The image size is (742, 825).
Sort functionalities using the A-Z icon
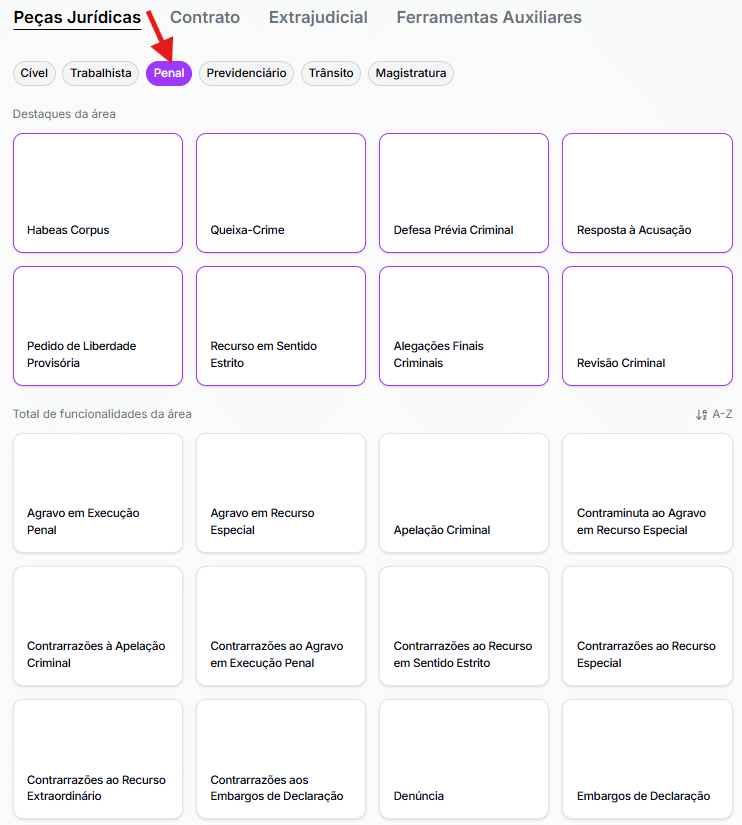tap(714, 414)
